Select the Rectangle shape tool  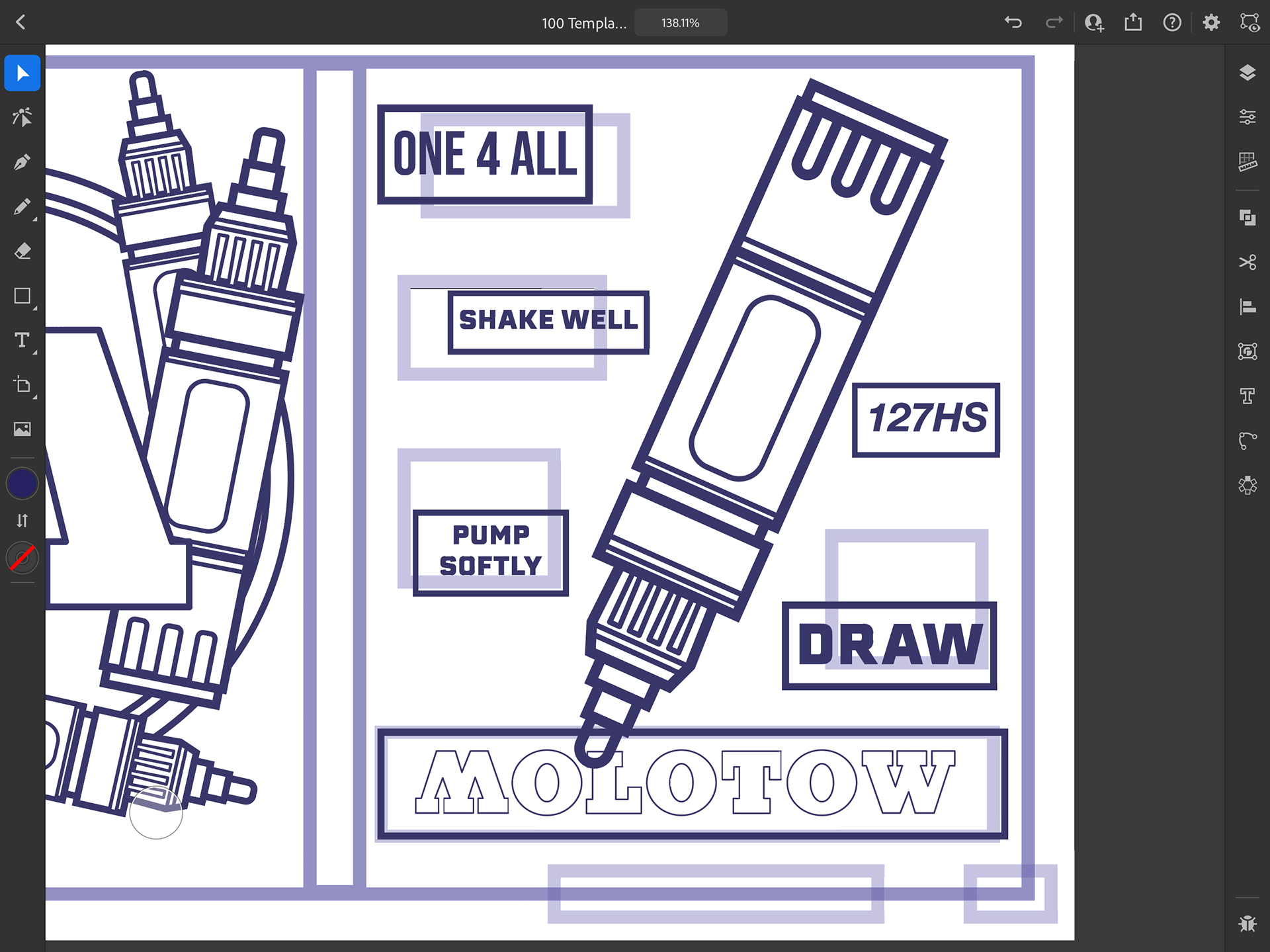(22, 296)
